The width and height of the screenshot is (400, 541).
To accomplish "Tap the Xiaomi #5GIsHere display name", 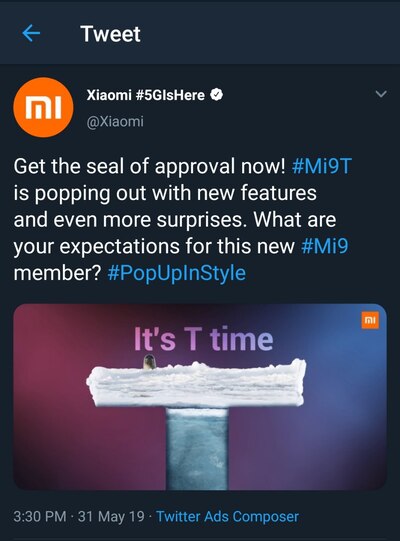I will 146,95.
